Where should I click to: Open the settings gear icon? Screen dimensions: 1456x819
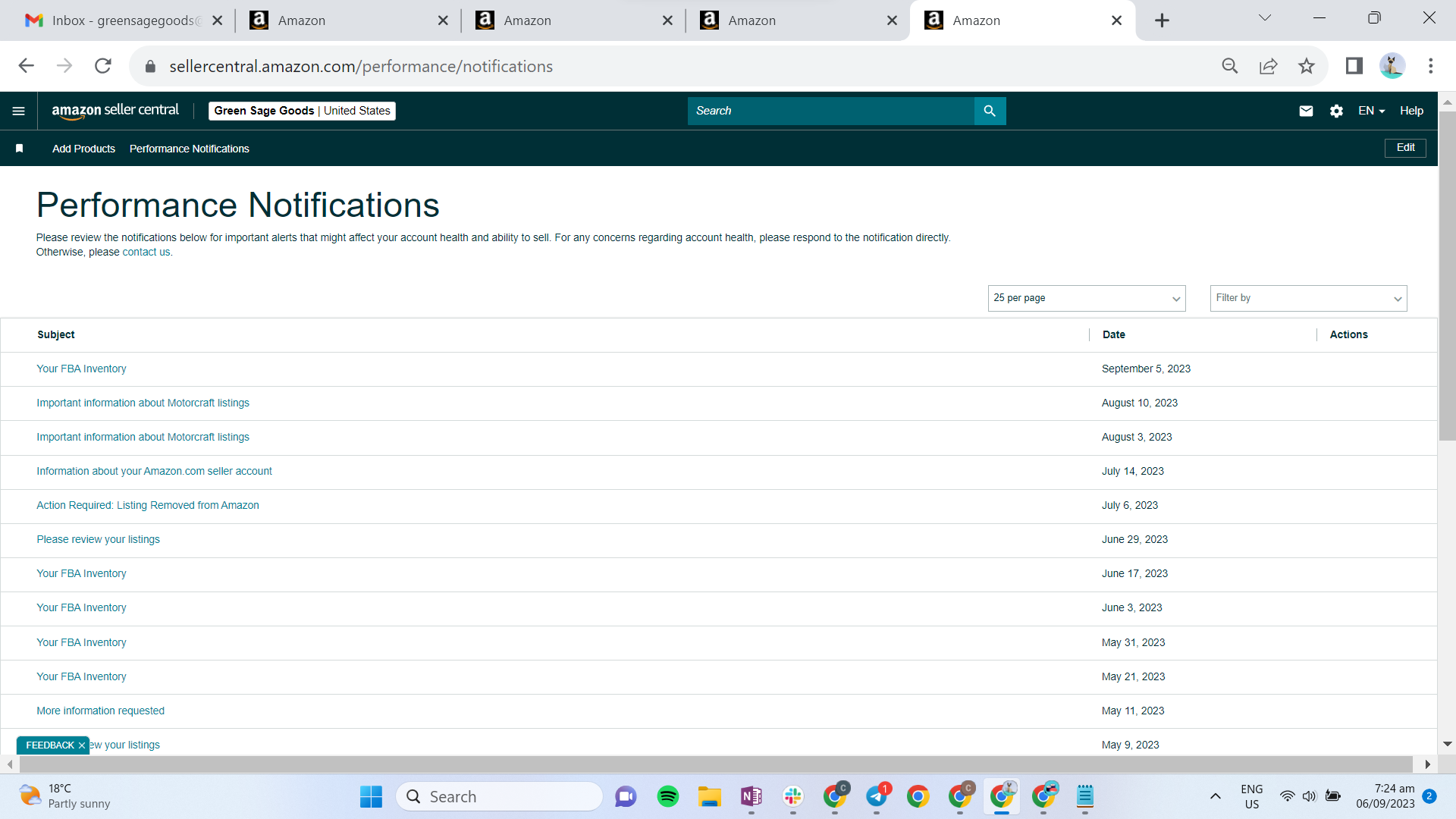(1336, 111)
